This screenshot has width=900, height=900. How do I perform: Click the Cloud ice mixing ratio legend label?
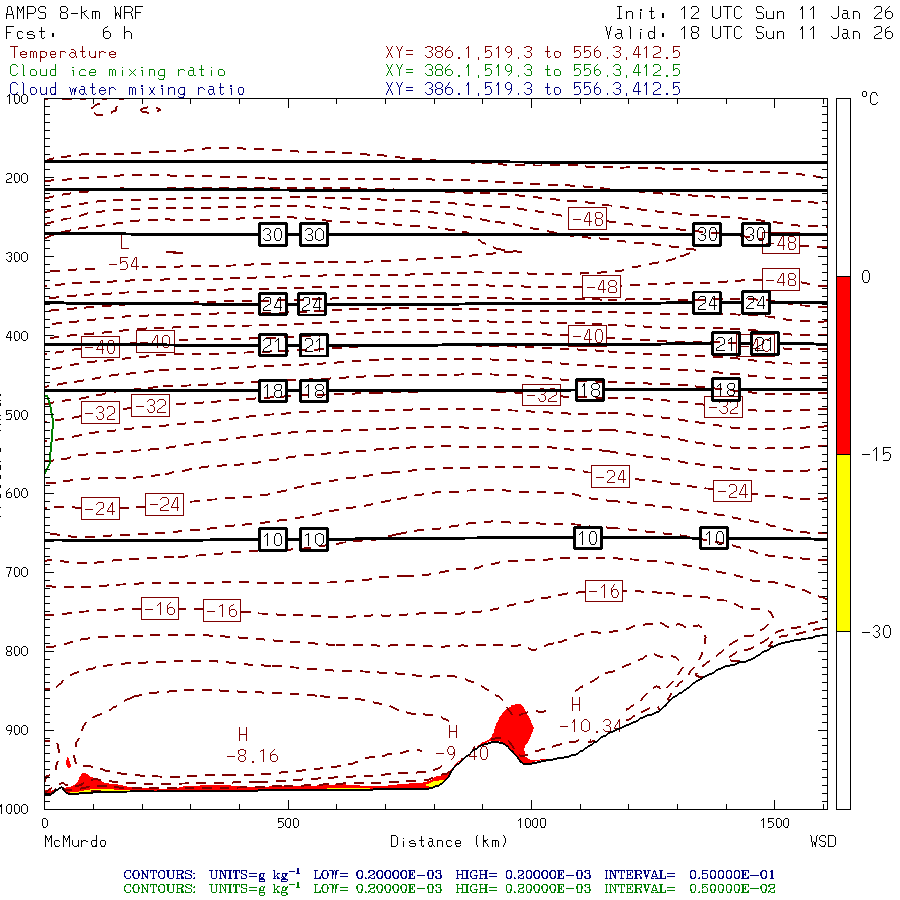coord(117,71)
